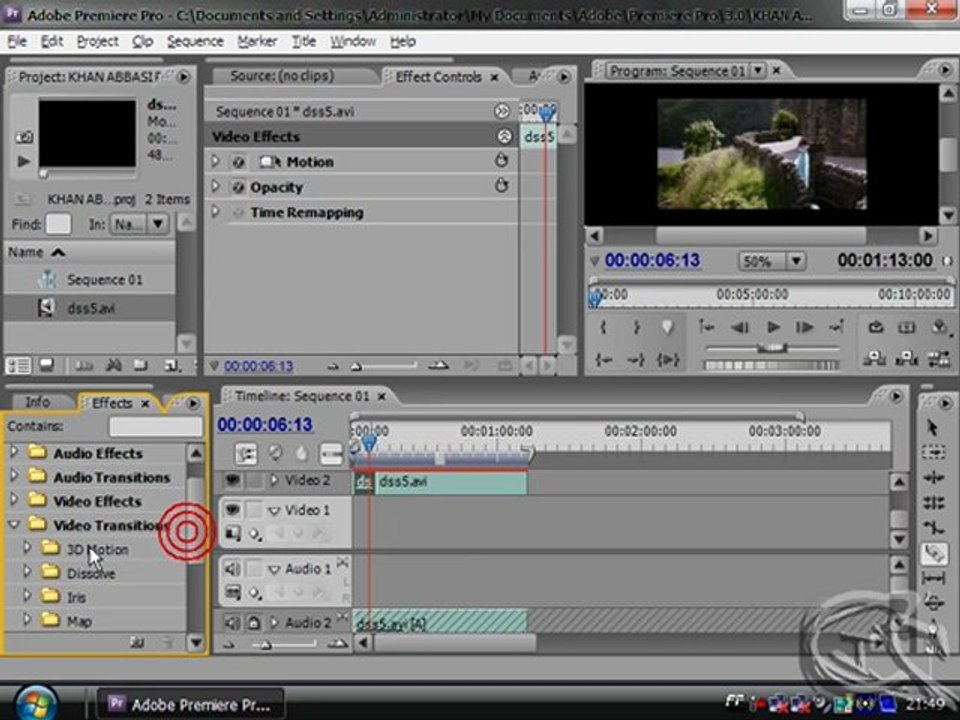Select dss5.avi in Project panel
Viewport: 960px width, 720px height.
click(x=89, y=308)
